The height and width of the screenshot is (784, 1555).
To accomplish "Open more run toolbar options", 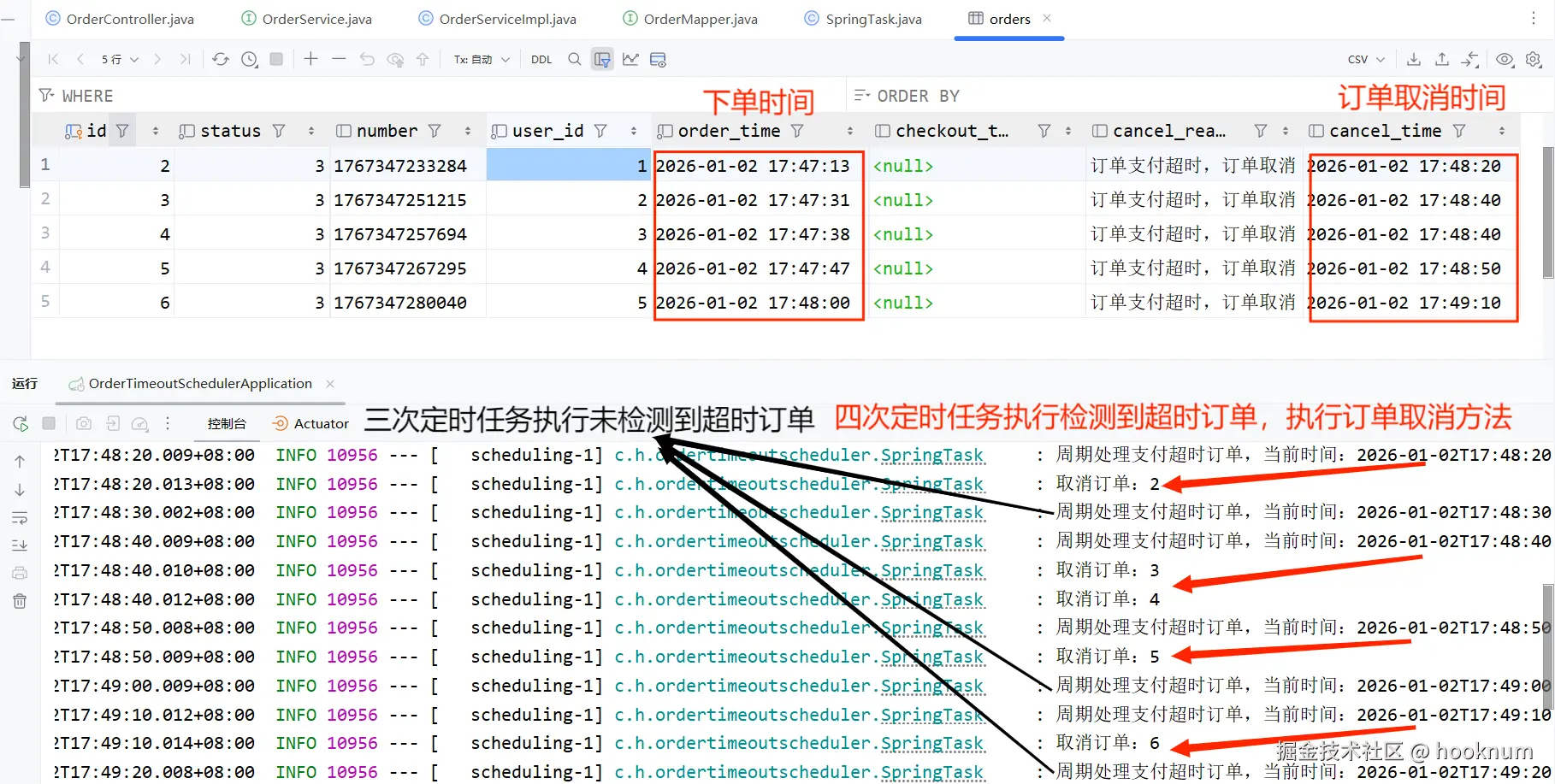I will point(168,423).
